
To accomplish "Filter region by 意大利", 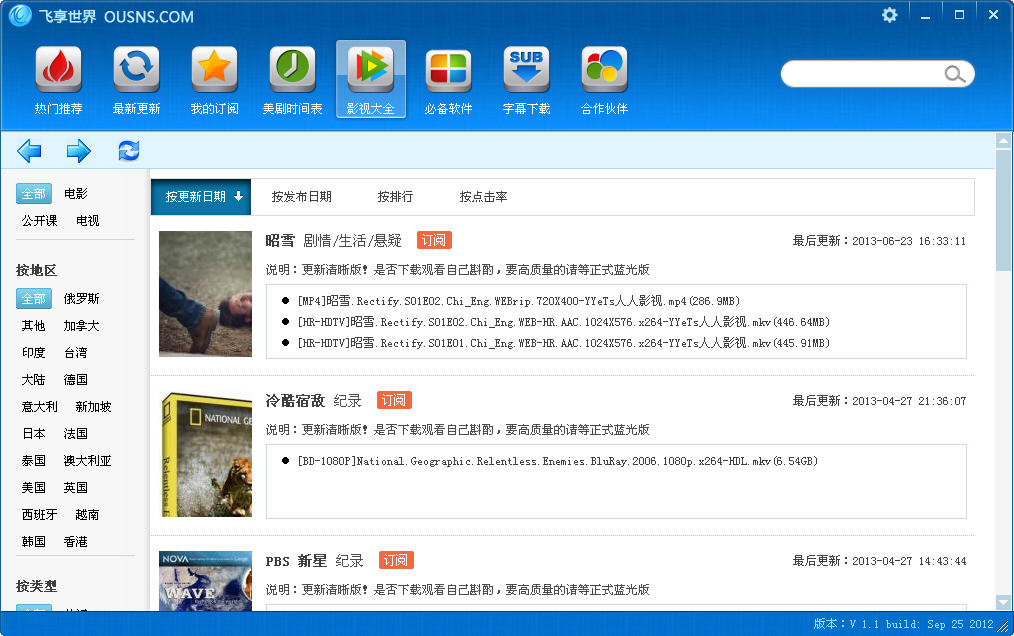I will point(39,406).
